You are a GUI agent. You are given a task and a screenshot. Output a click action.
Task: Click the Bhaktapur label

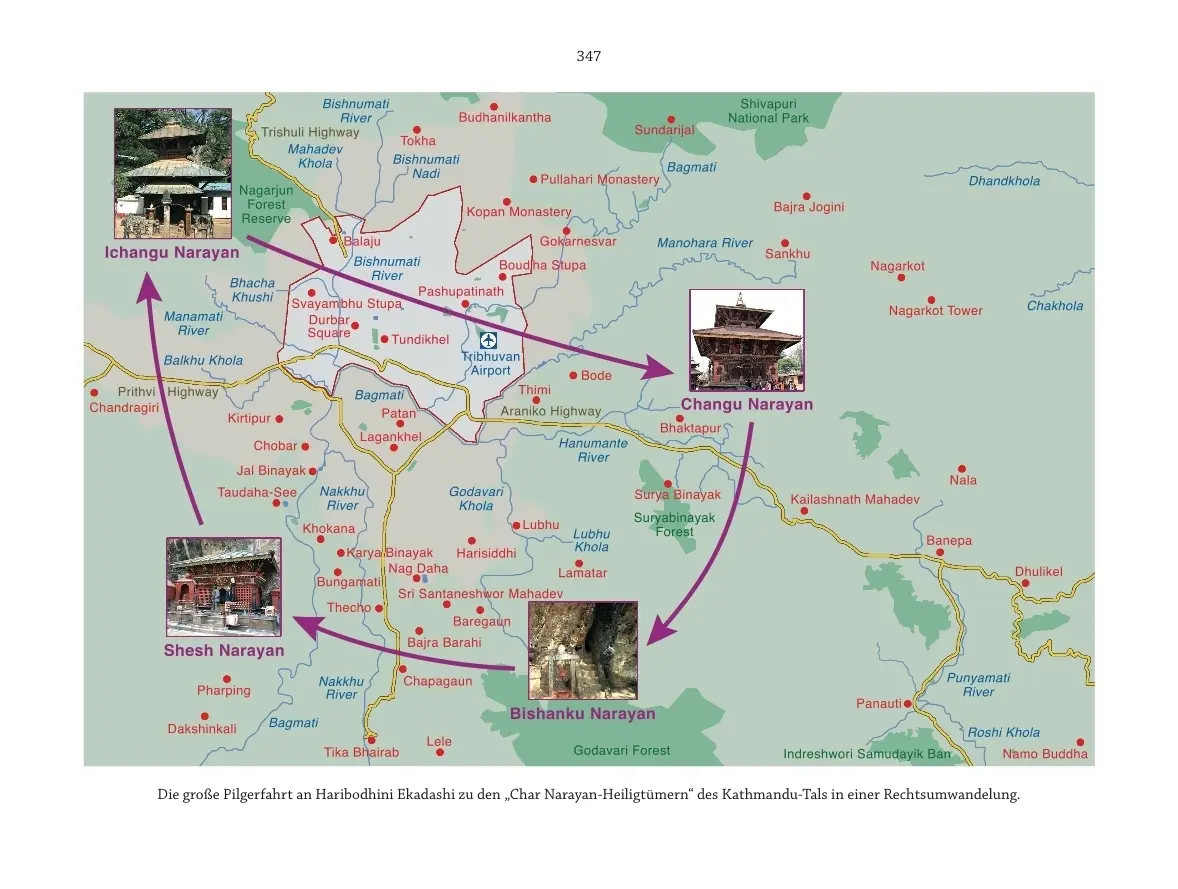[690, 428]
